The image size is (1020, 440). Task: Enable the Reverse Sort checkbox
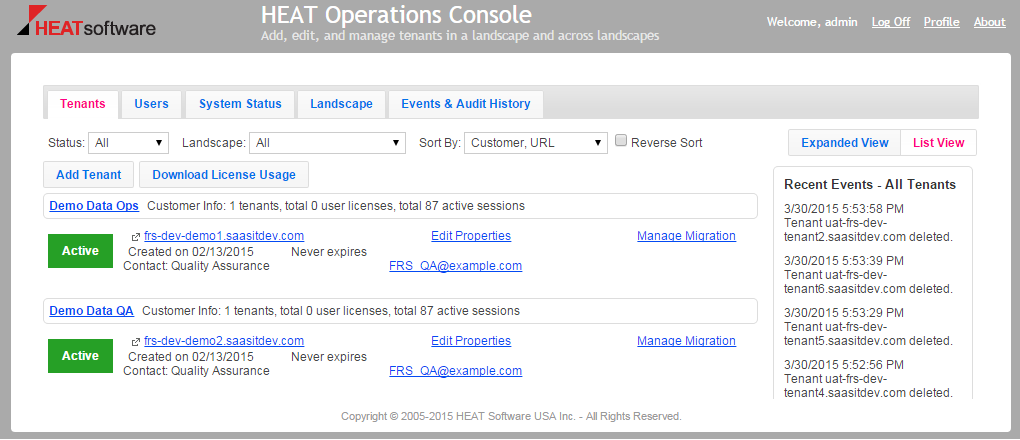point(621,142)
